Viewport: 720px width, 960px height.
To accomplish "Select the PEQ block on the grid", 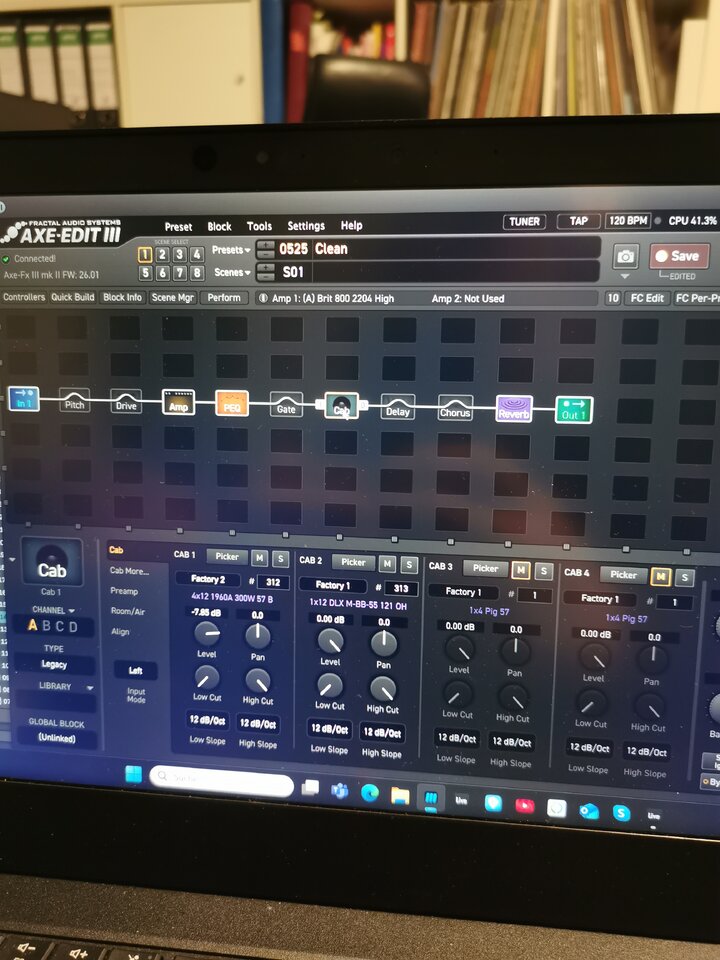I will [x=232, y=404].
